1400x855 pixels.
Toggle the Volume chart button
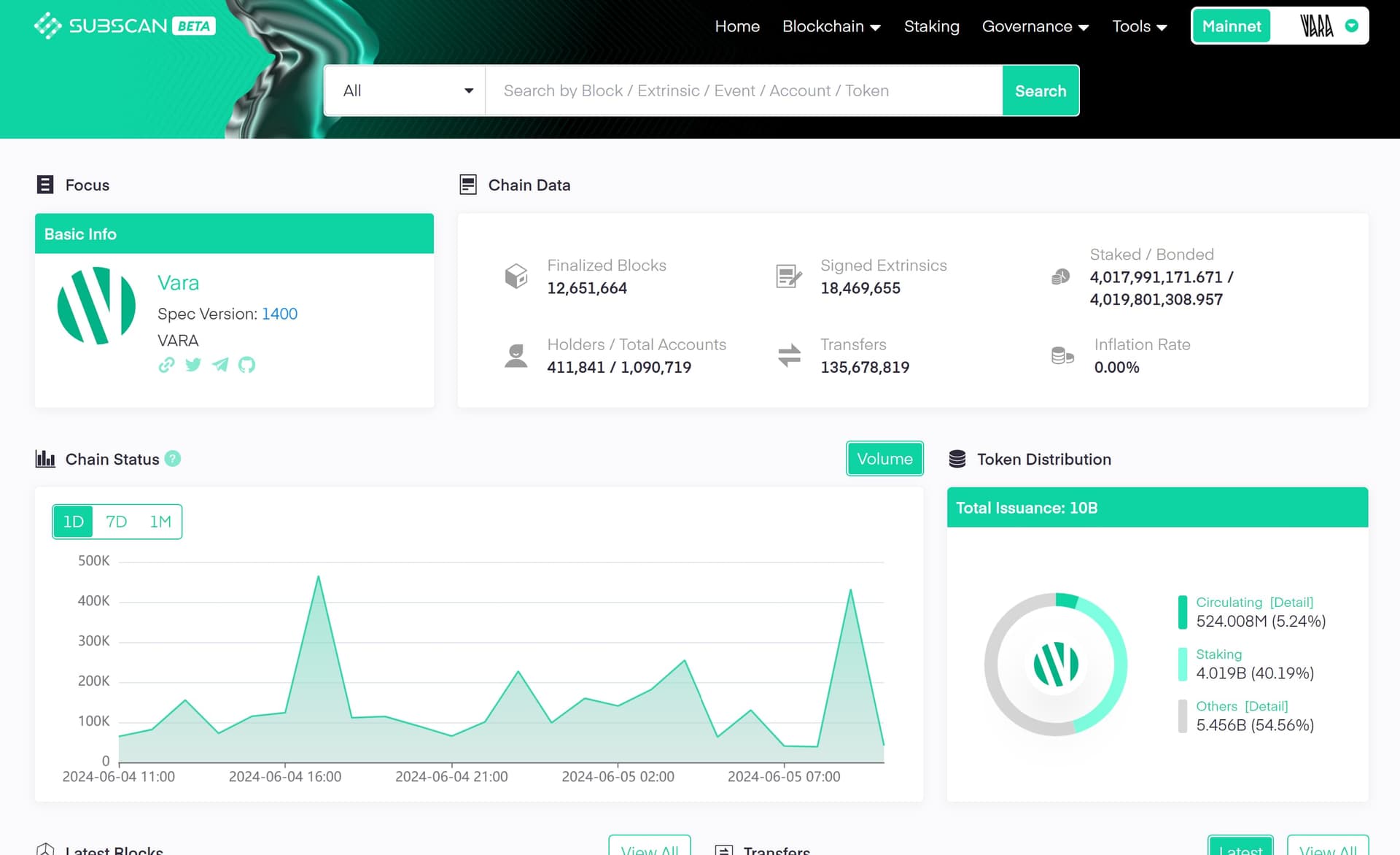click(884, 459)
